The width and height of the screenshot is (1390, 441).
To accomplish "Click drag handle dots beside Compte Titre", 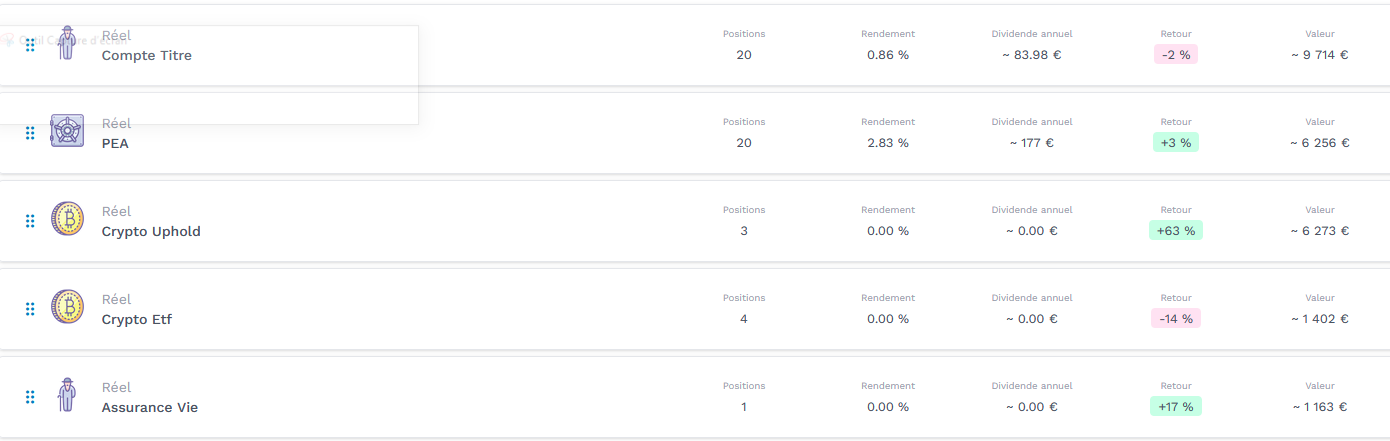I will click(30, 45).
